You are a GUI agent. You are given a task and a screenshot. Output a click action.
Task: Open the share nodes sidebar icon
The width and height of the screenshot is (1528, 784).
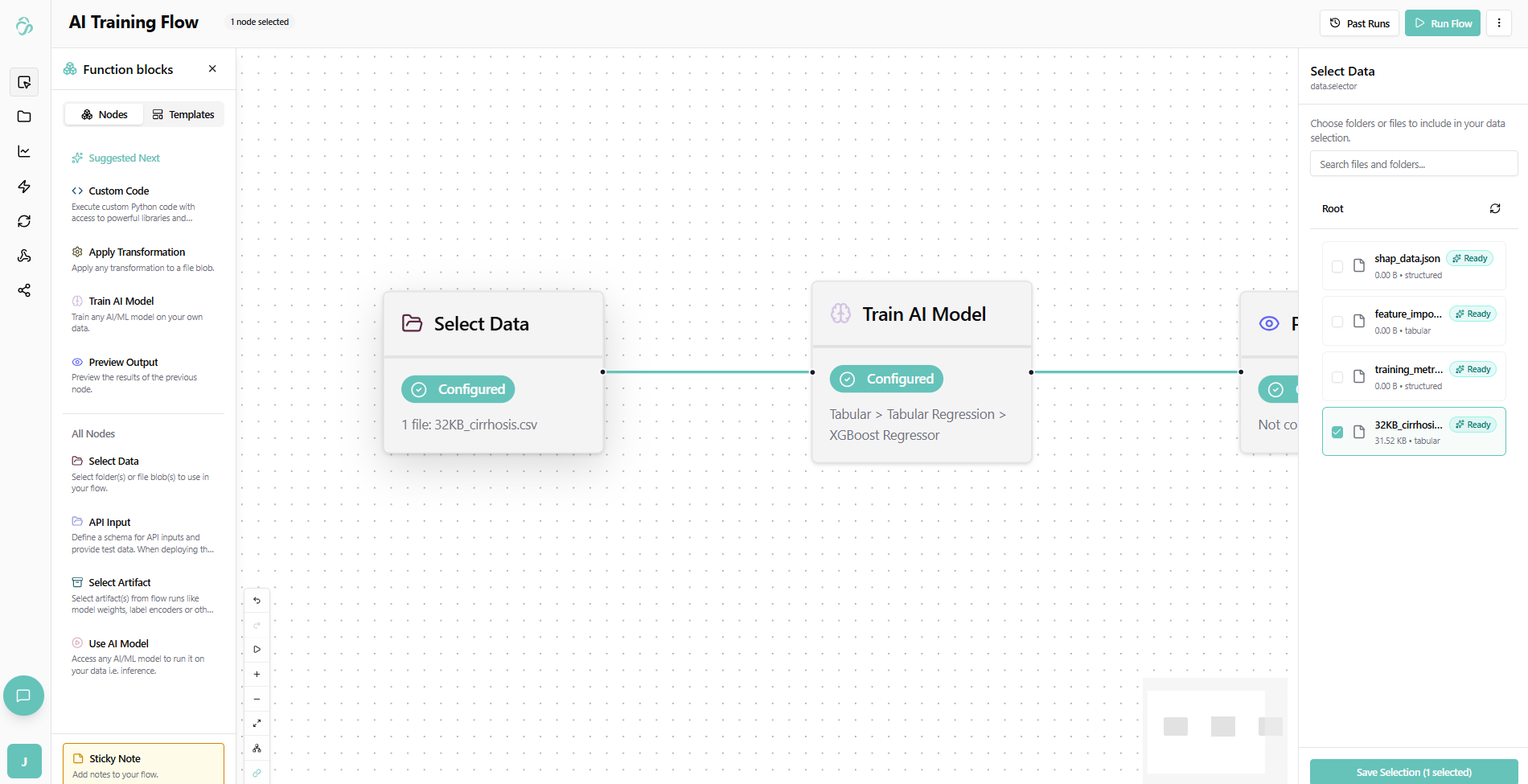24,290
